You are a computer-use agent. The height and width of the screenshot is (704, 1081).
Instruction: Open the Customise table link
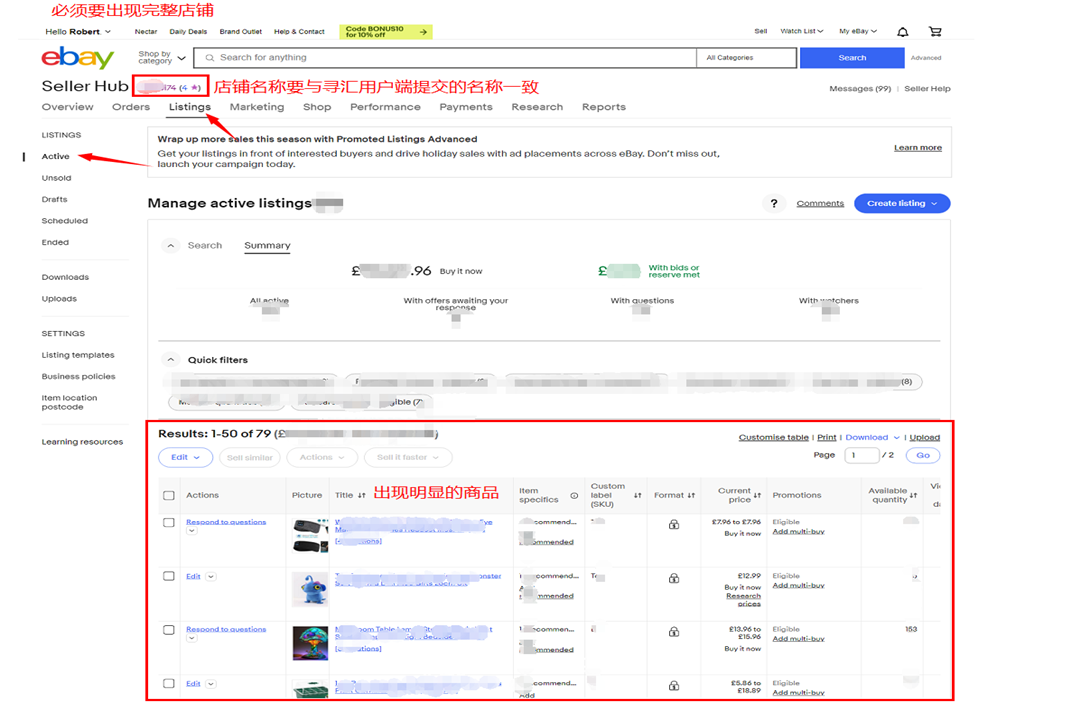pos(774,438)
